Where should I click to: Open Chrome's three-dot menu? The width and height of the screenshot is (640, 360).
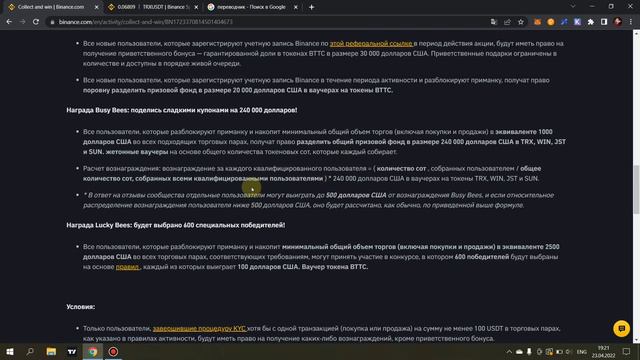[x=631, y=22]
